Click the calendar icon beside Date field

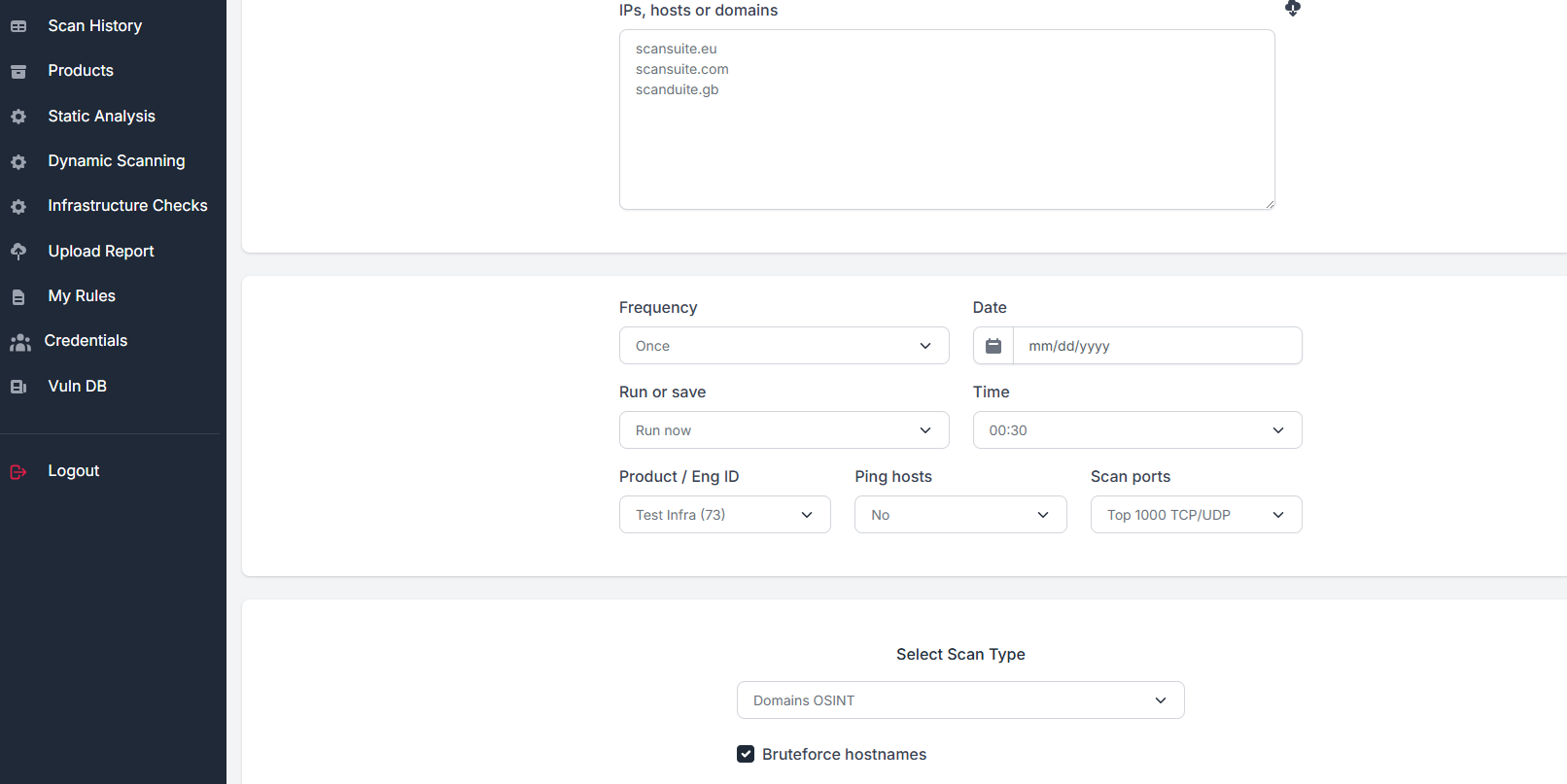coord(993,346)
